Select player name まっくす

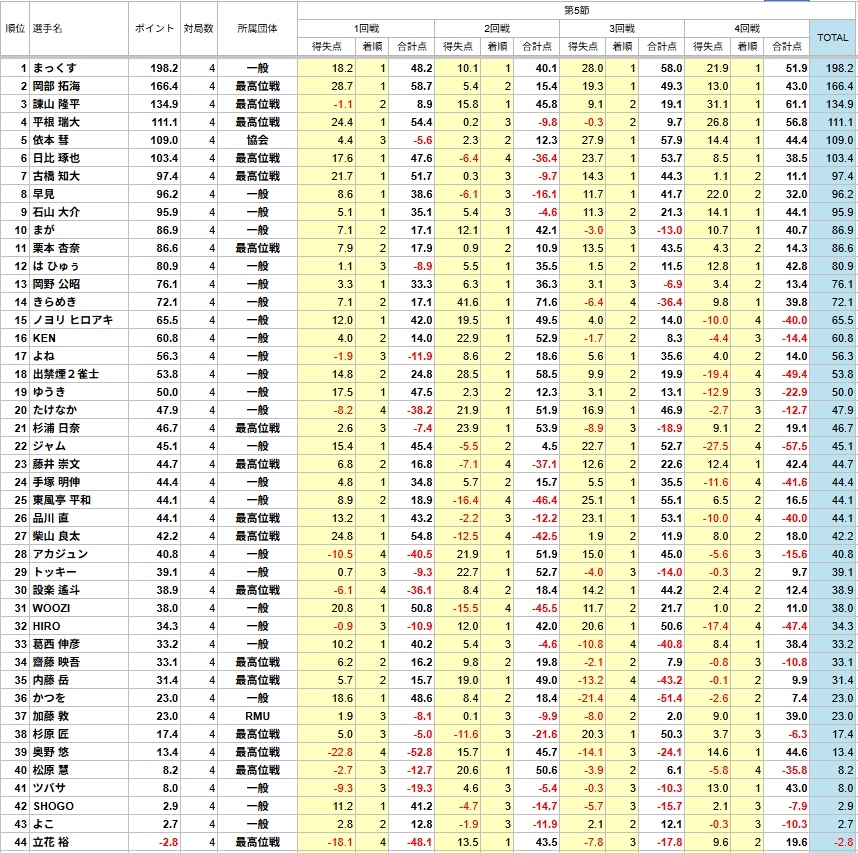click(x=55, y=68)
